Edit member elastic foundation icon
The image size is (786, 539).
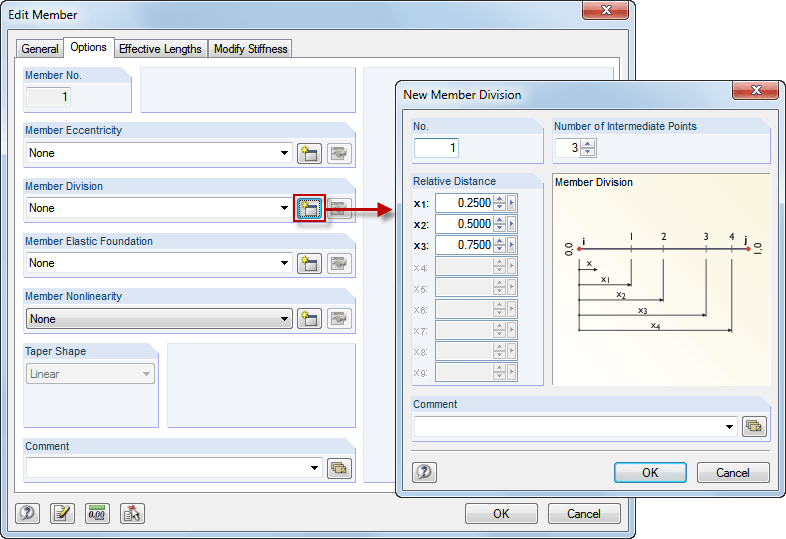[x=339, y=263]
